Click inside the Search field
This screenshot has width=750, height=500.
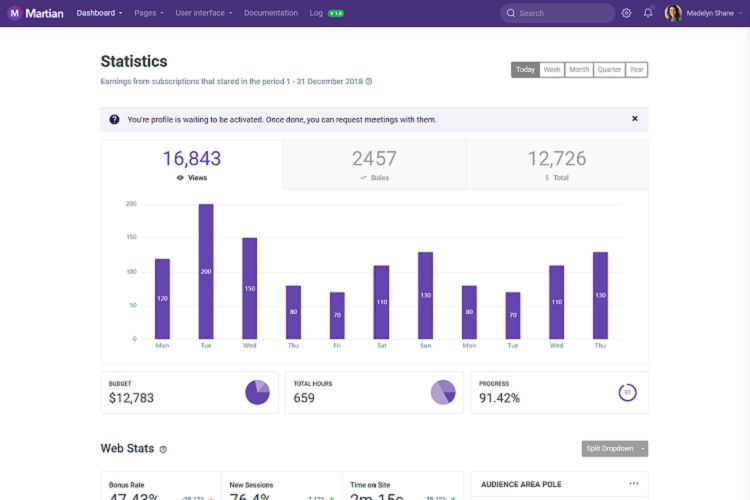pyautogui.click(x=558, y=13)
